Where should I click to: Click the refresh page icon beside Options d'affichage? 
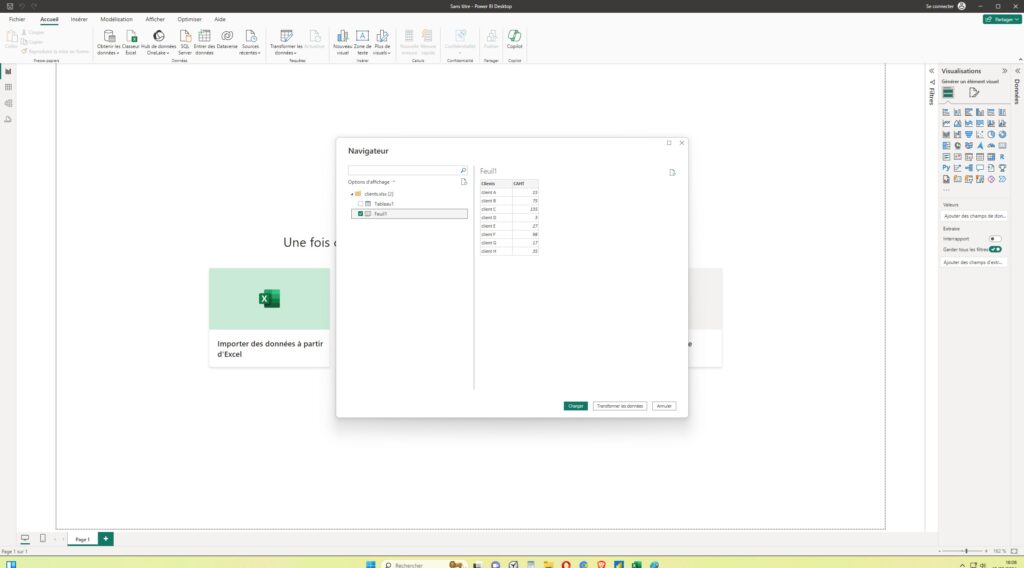click(464, 182)
